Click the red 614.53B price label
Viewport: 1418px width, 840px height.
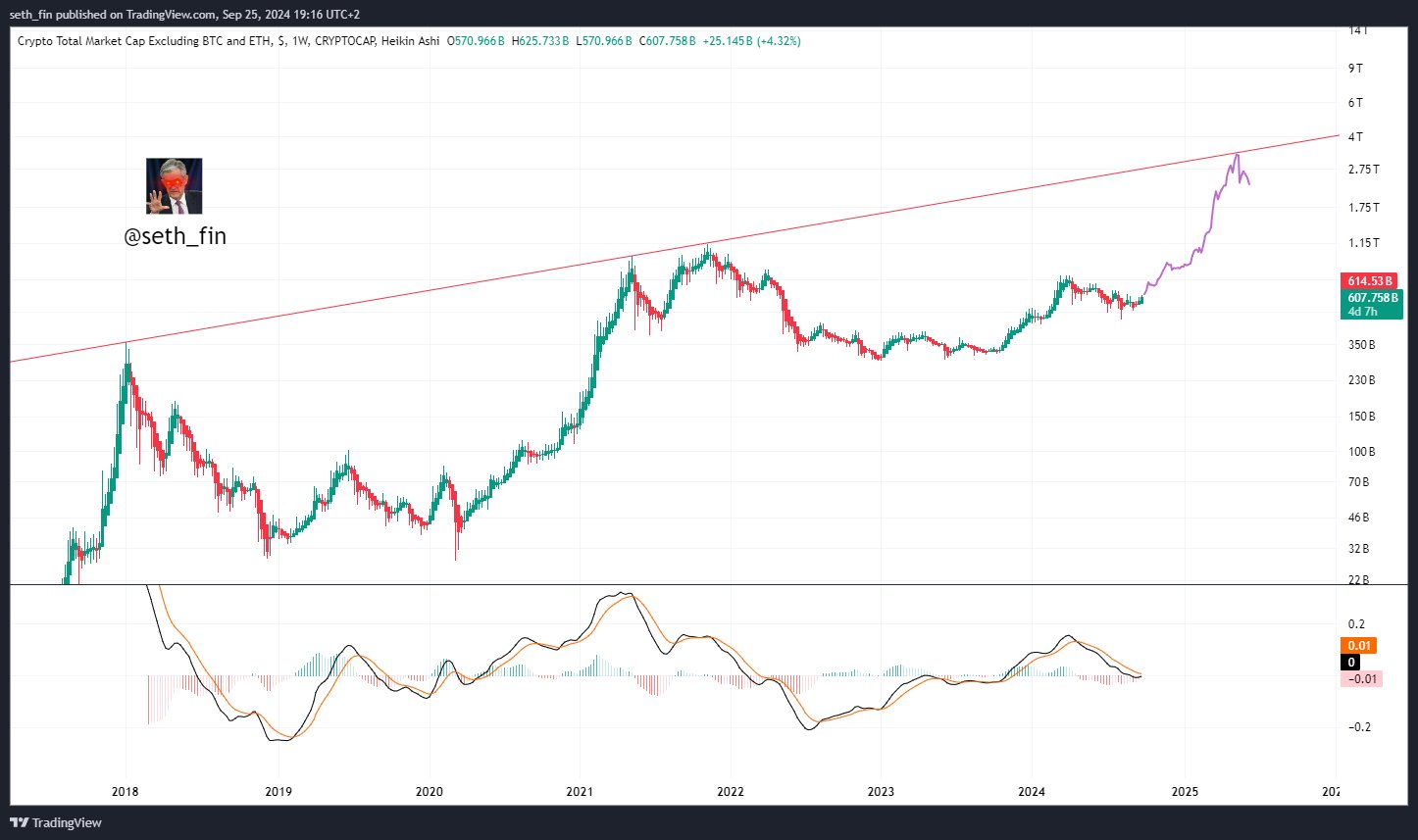(1370, 281)
